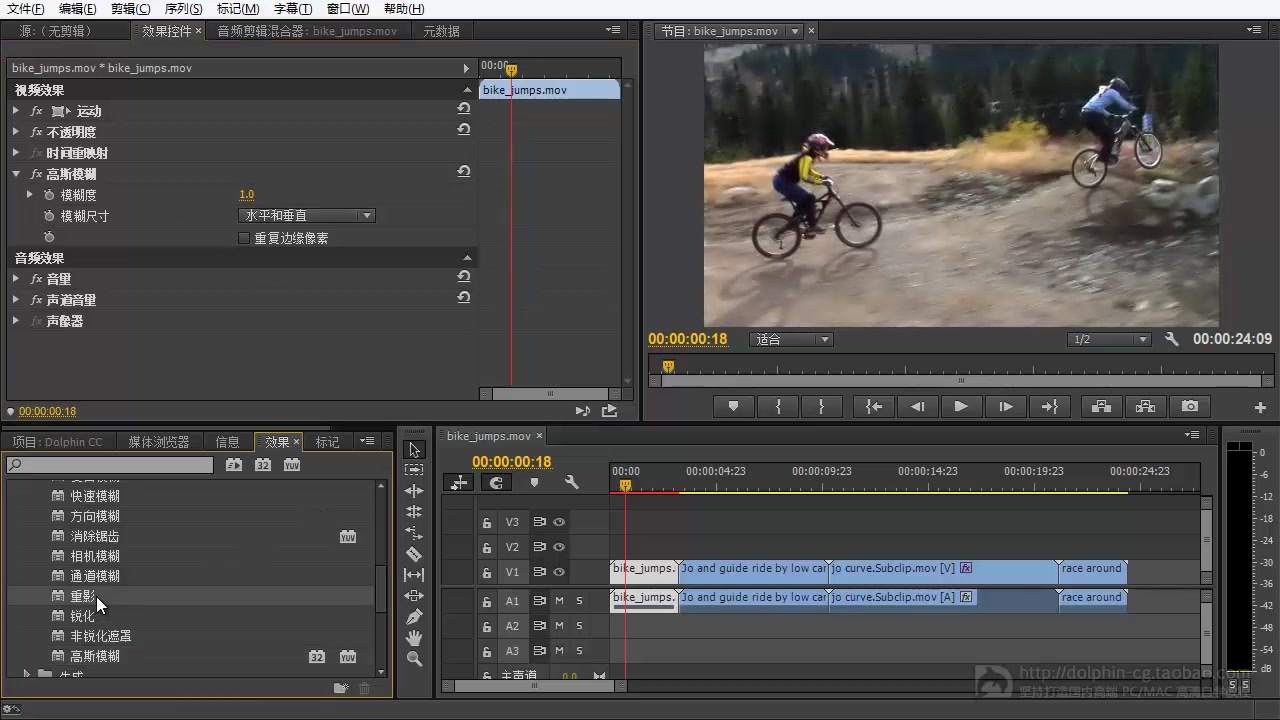Toggle V3 track output eye
Image resolution: width=1280 pixels, height=720 pixels.
pos(559,522)
